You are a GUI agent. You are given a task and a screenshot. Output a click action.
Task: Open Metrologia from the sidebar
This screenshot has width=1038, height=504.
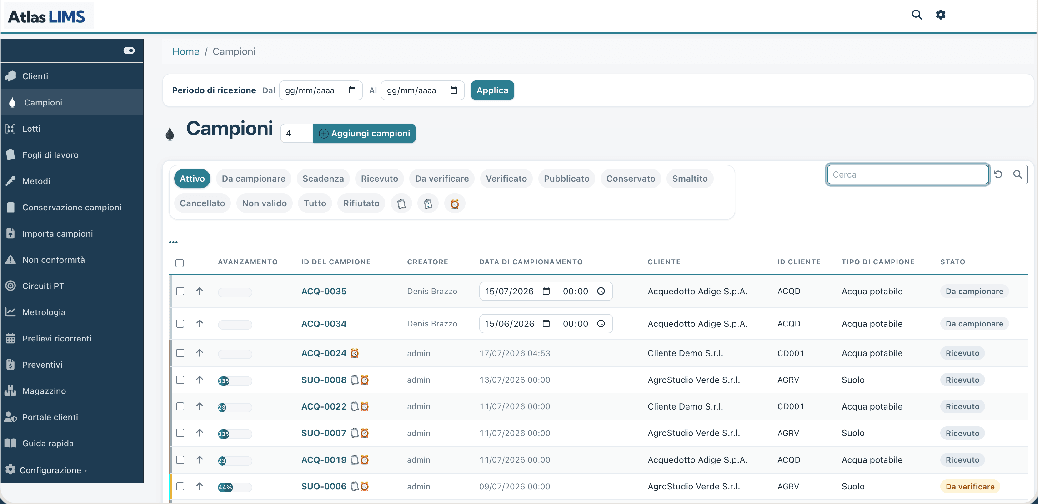pyautogui.click(x=44, y=312)
